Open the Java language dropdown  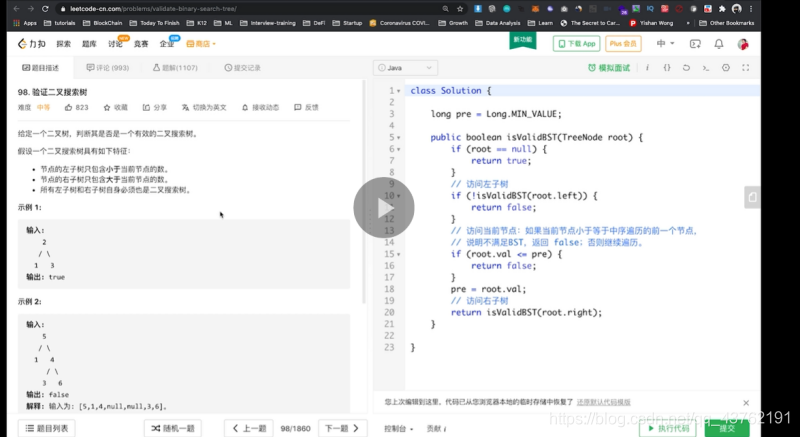[405, 68]
